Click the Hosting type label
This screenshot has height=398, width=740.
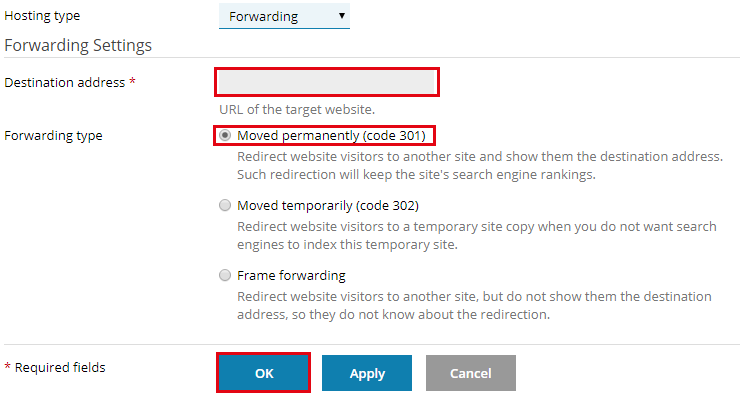coord(42,16)
